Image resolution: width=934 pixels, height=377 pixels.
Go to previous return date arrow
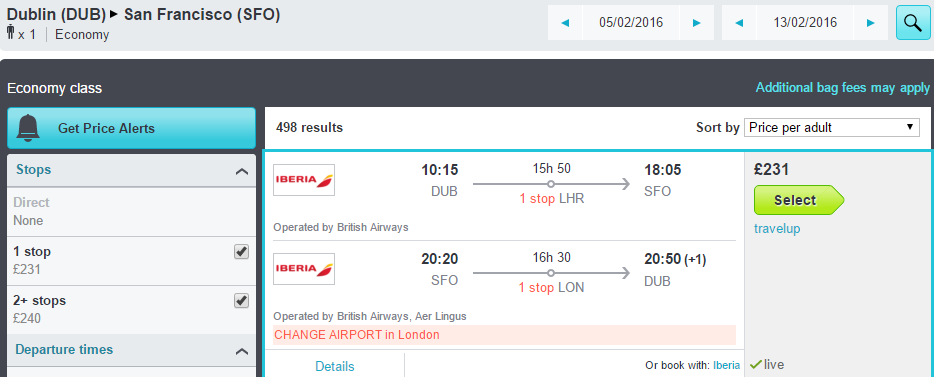click(739, 23)
